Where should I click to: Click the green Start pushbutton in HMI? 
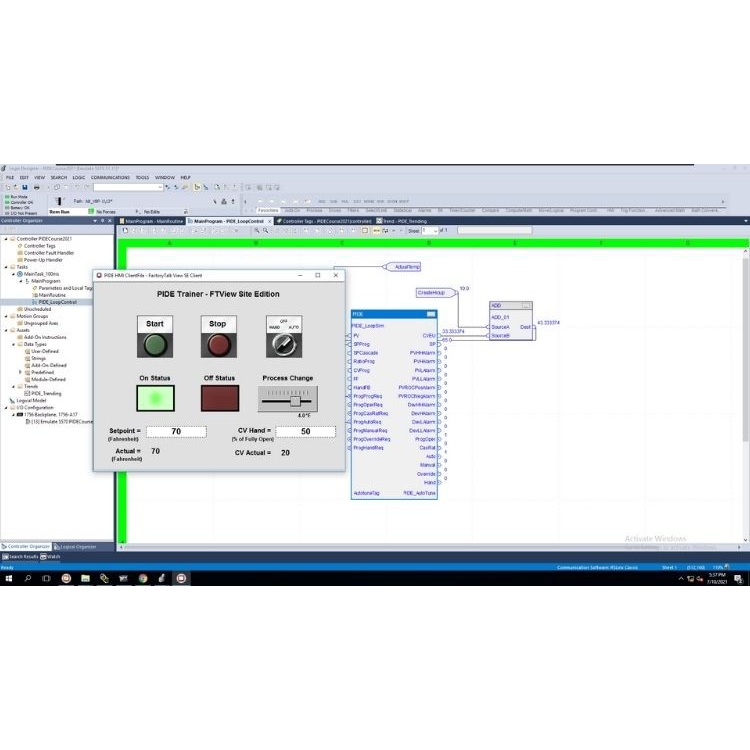click(x=155, y=345)
